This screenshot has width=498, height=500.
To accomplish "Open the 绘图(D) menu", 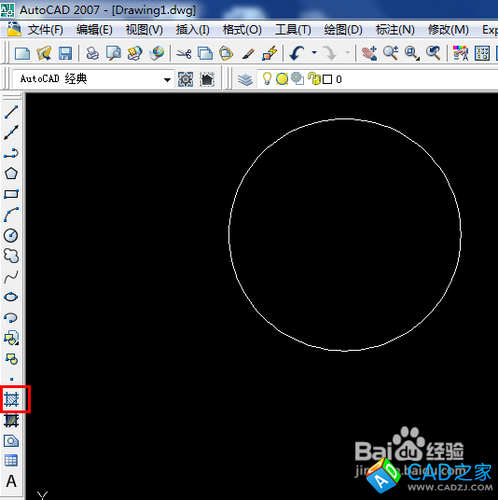I will pos(343,30).
